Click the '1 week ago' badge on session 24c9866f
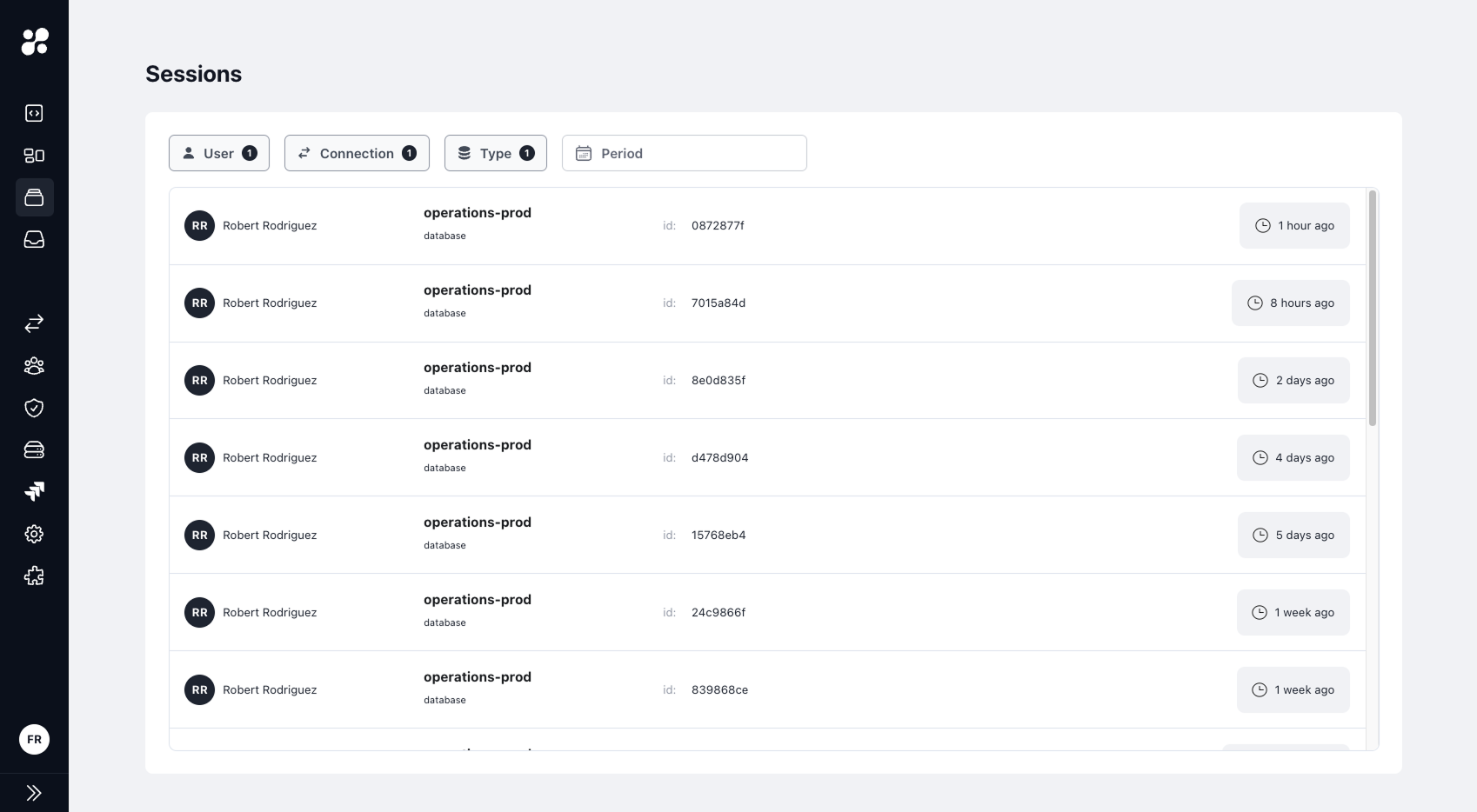Viewport: 1477px width, 812px height. 1293,613
